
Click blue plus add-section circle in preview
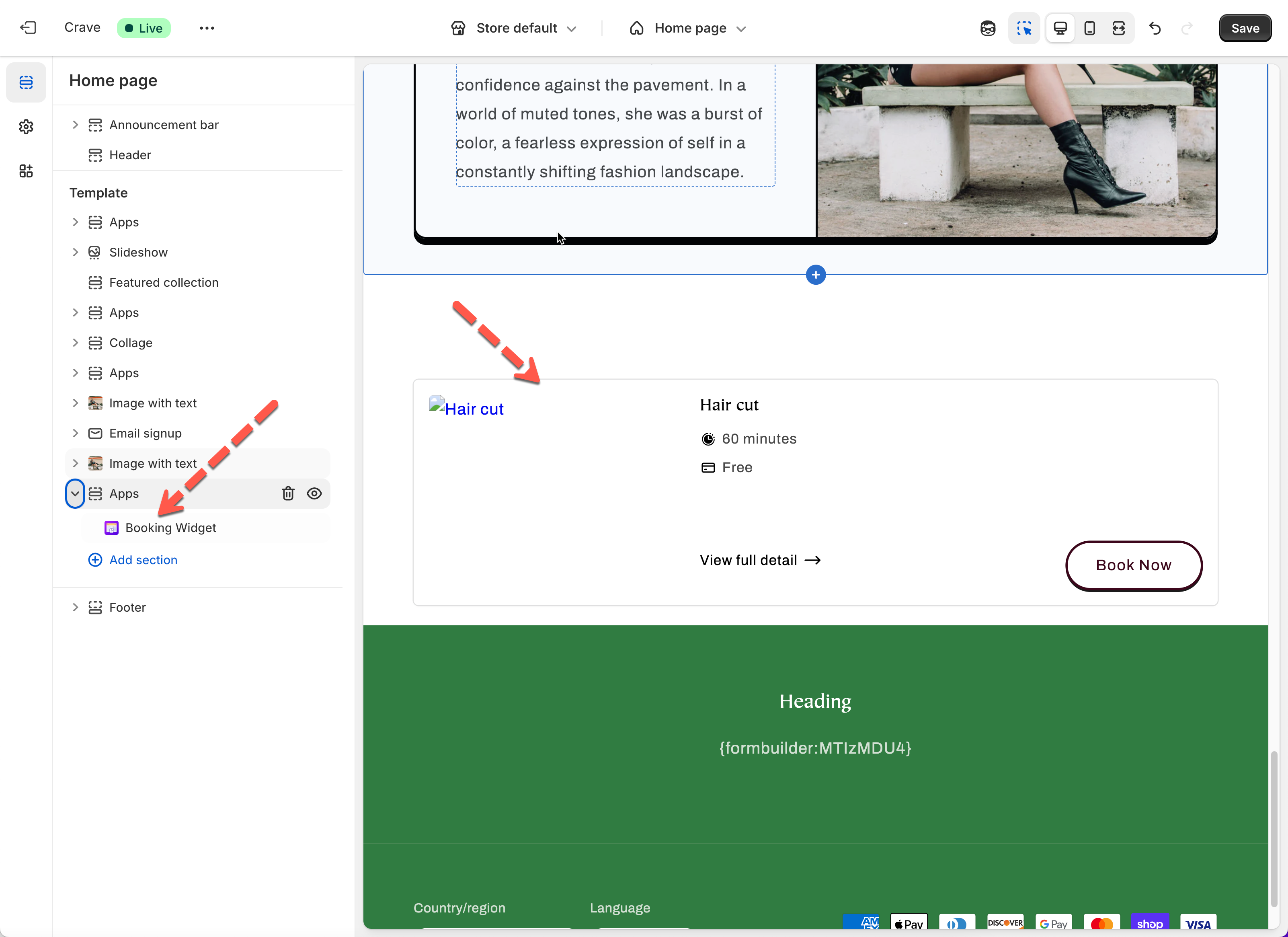click(816, 275)
